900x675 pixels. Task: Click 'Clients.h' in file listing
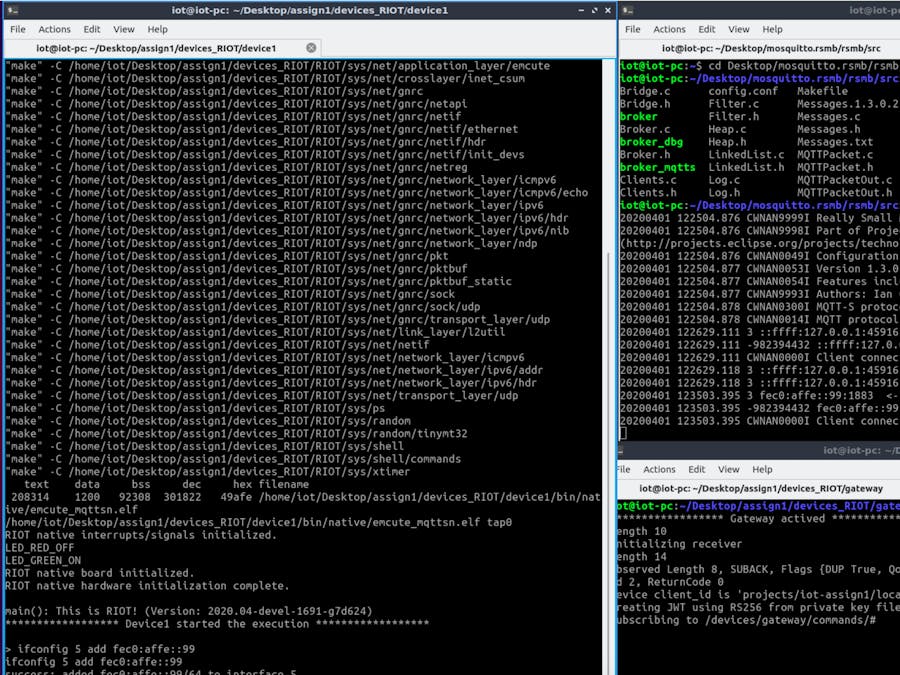(x=648, y=193)
